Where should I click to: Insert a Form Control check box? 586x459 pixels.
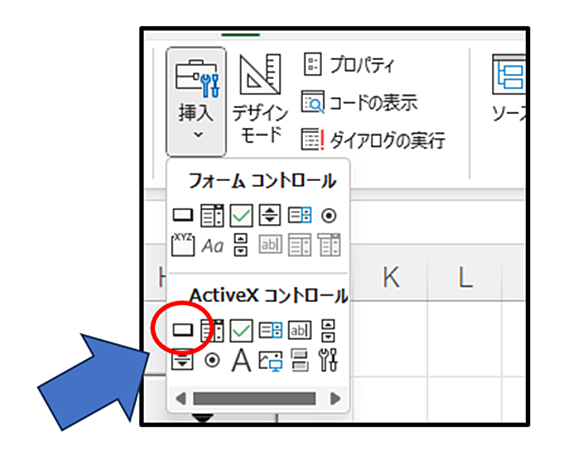(241, 215)
